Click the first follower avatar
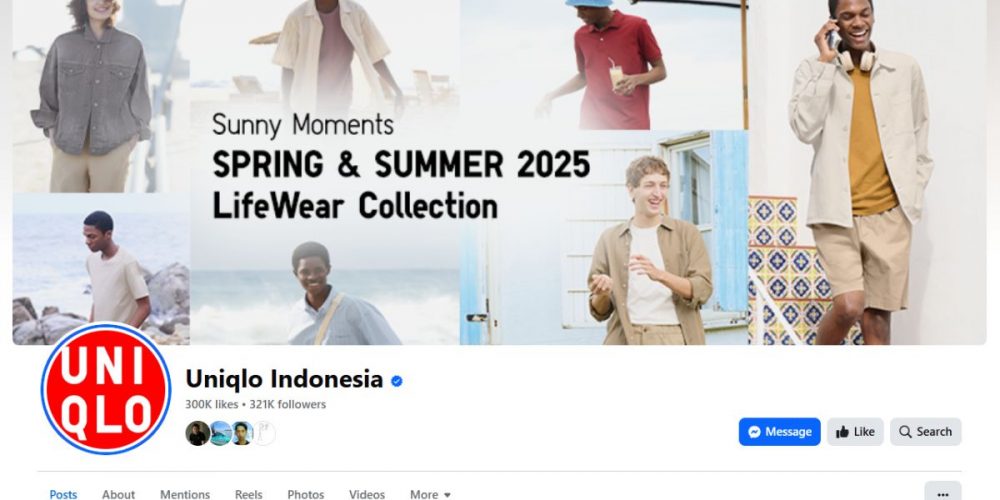Screen dimensions: 1000x500 click(x=197, y=433)
